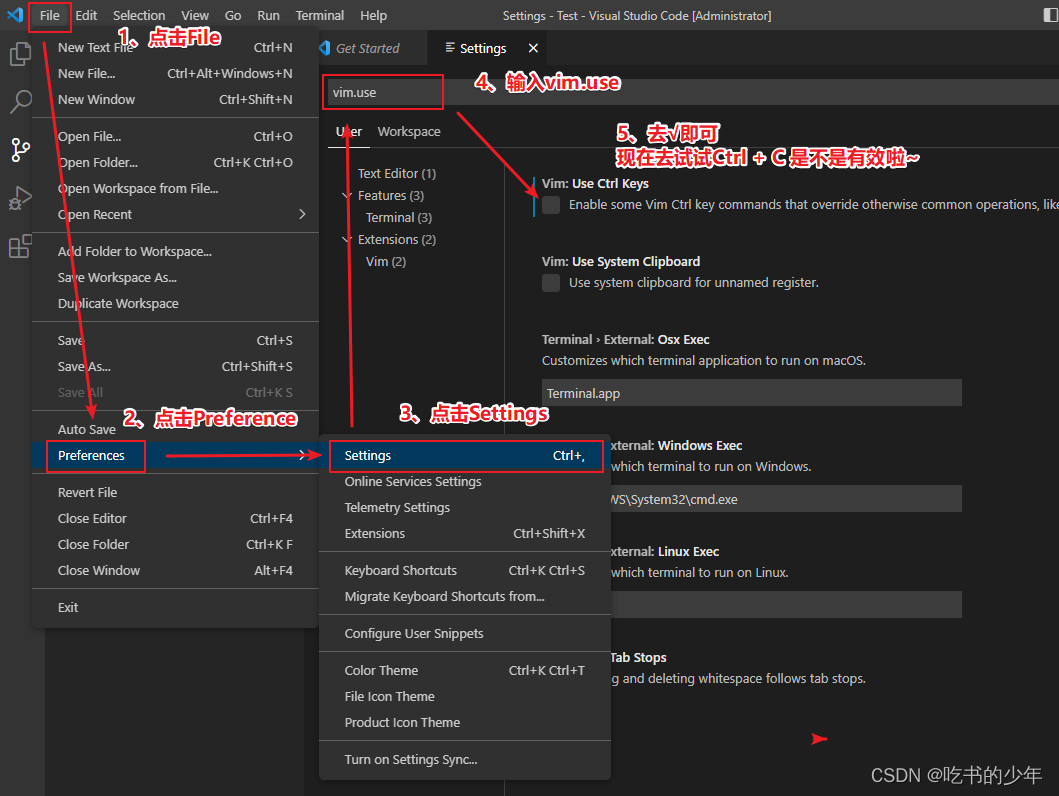Open the Preferences submenu
This screenshot has width=1059, height=796.
pos(175,455)
